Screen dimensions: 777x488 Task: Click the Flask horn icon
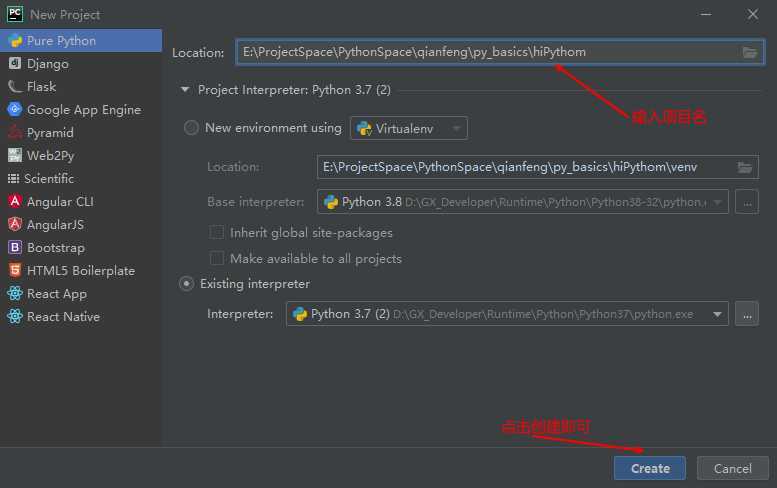tap(15, 87)
